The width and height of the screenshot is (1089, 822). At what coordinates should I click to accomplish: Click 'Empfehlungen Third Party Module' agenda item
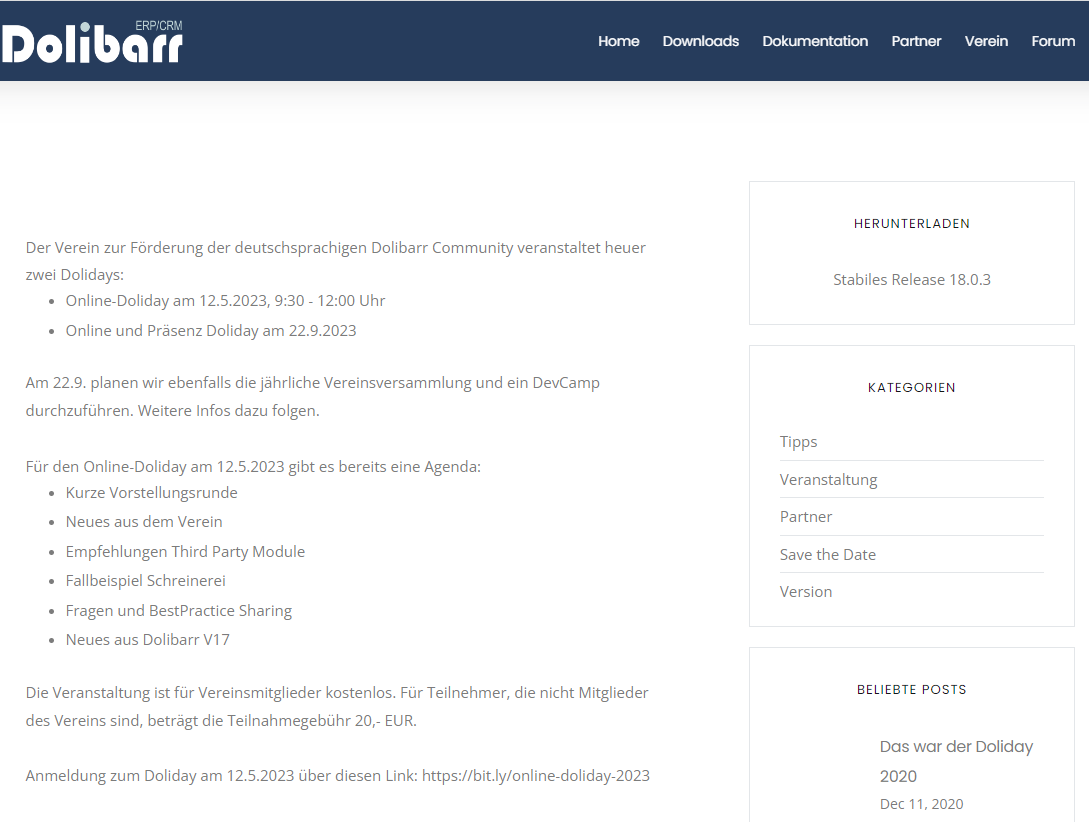[185, 552]
